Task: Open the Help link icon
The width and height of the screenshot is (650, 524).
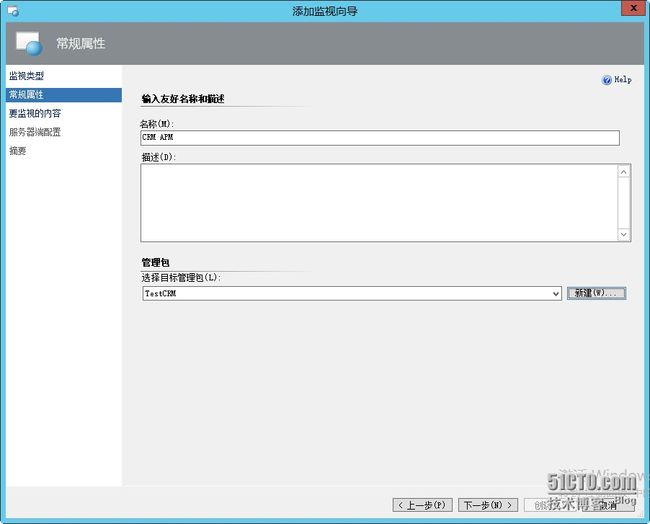Action: (606, 80)
